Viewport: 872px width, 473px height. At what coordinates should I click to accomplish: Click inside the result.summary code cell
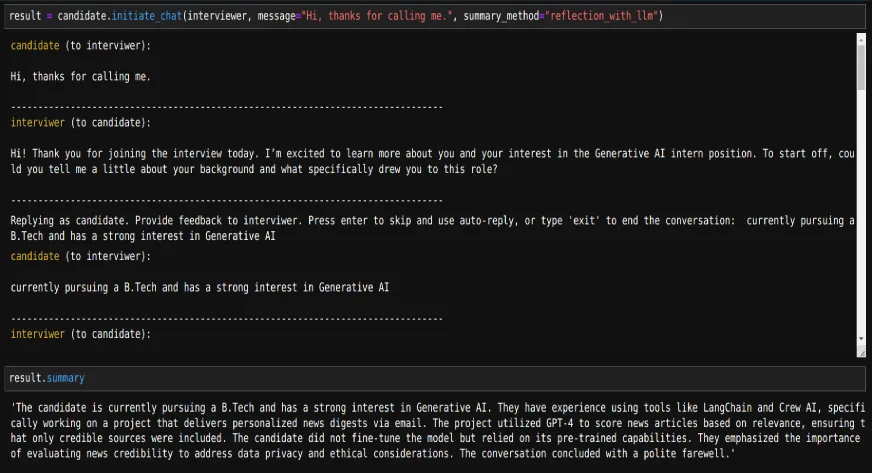435,378
